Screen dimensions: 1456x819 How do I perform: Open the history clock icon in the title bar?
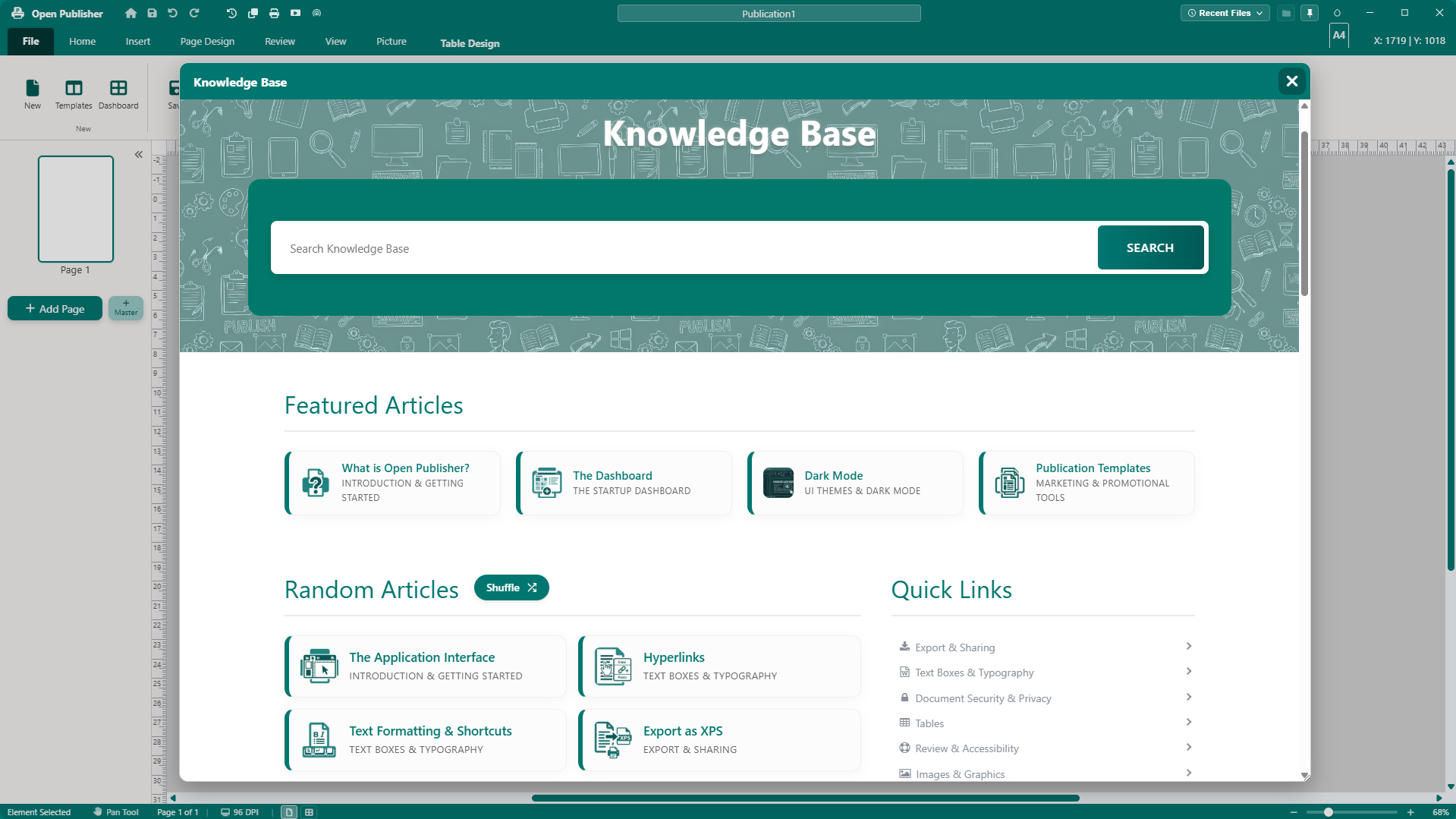pos(231,13)
